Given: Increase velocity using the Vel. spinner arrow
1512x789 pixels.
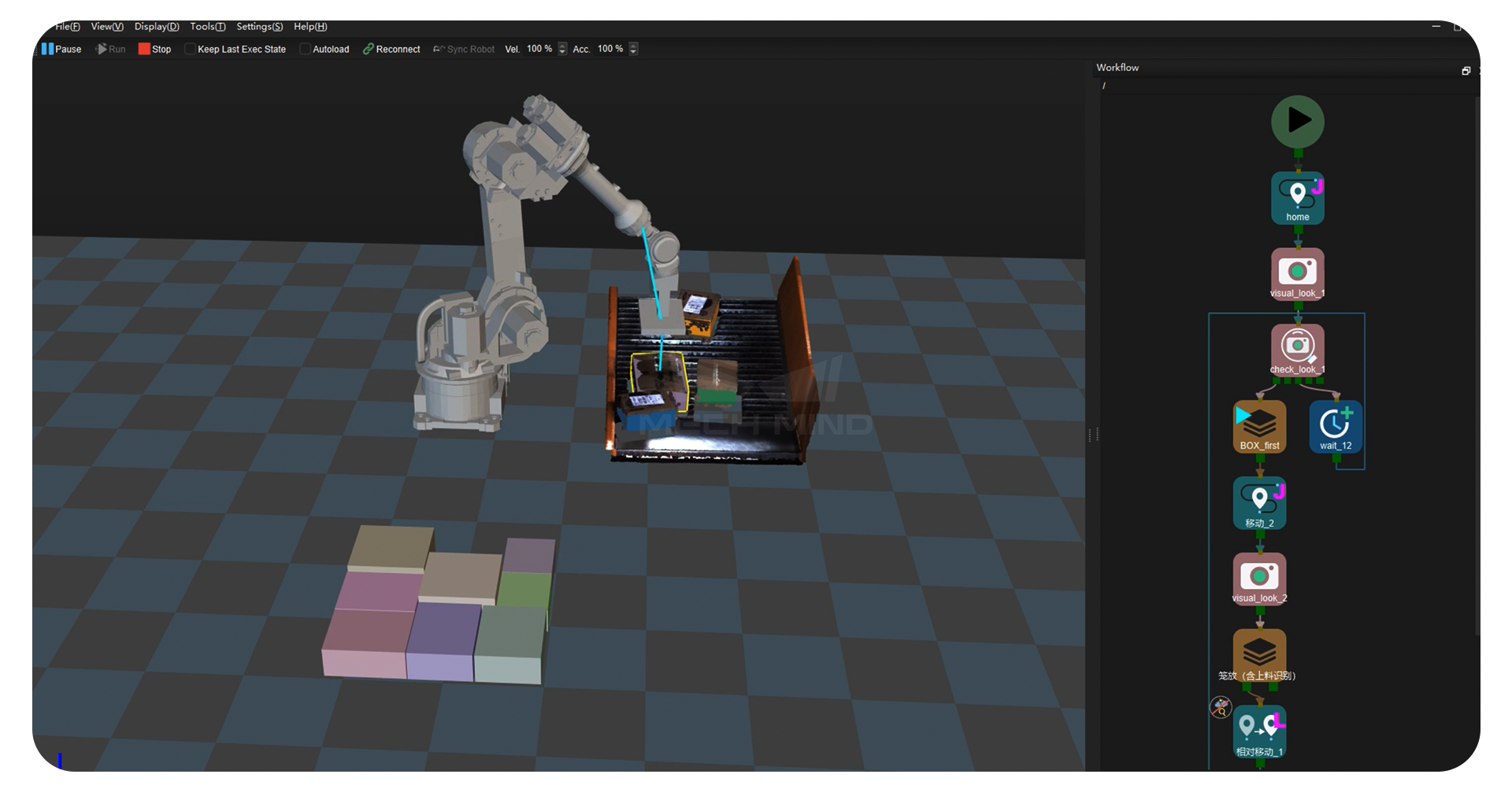Looking at the screenshot, I should point(562,46).
